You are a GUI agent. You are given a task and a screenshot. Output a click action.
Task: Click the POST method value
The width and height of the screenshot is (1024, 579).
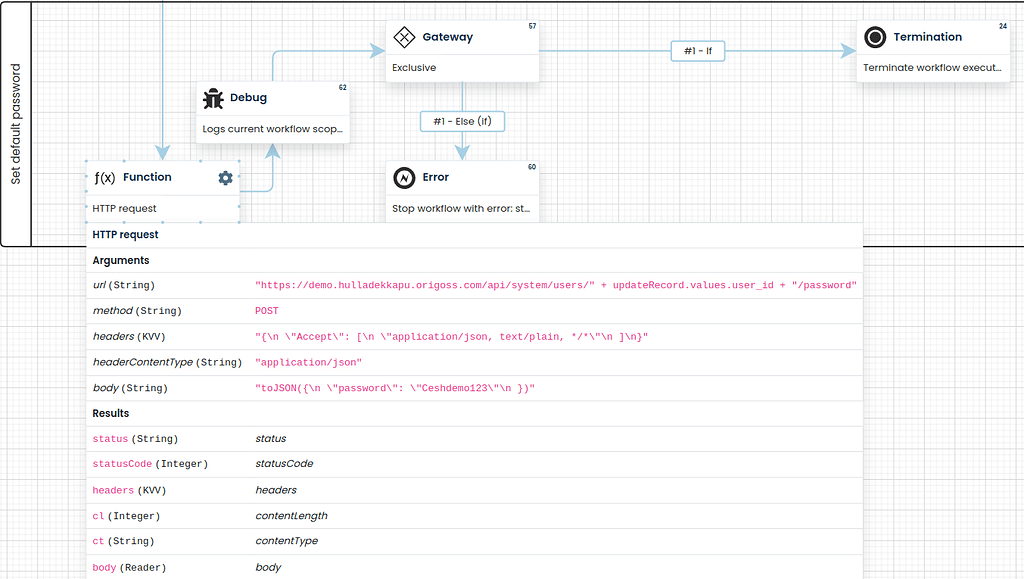pos(267,311)
